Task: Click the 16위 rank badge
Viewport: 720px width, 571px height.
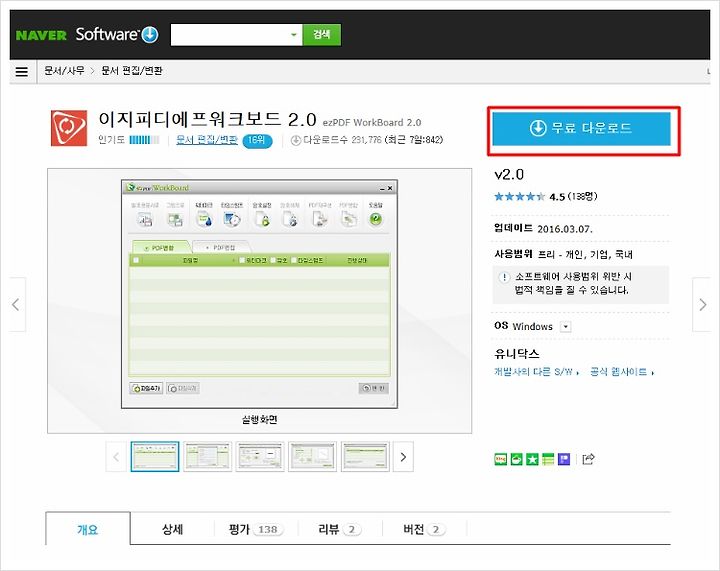Action: click(x=257, y=140)
